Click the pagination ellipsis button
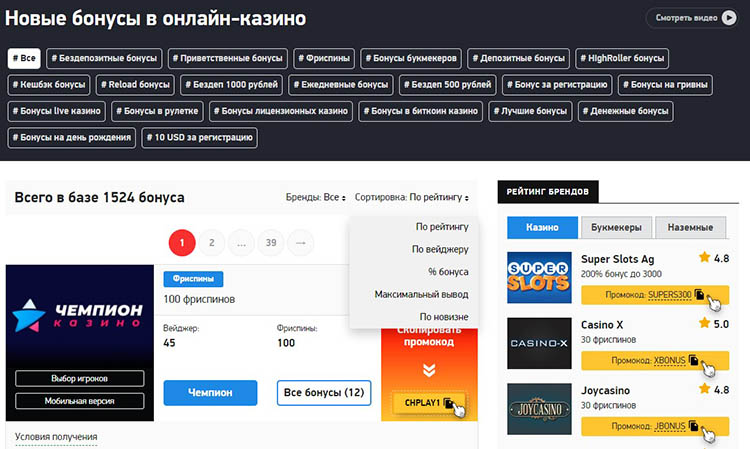This screenshot has width=750, height=449. (242, 243)
